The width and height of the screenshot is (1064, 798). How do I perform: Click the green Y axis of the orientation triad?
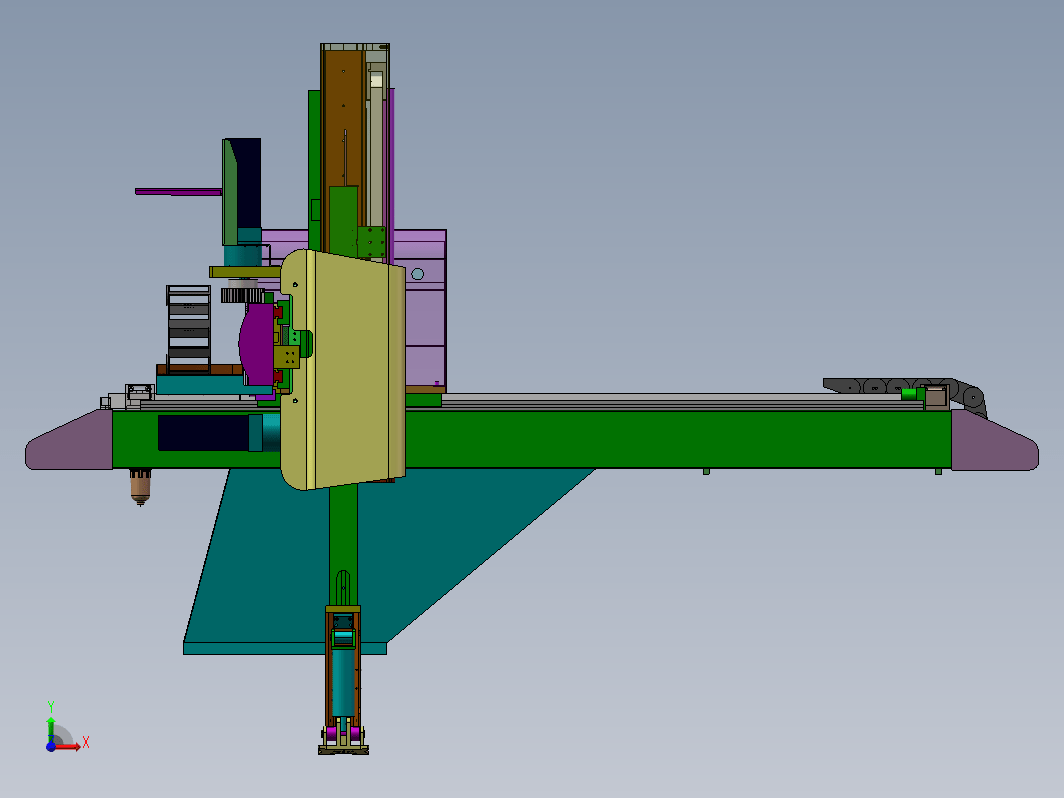click(x=51, y=729)
